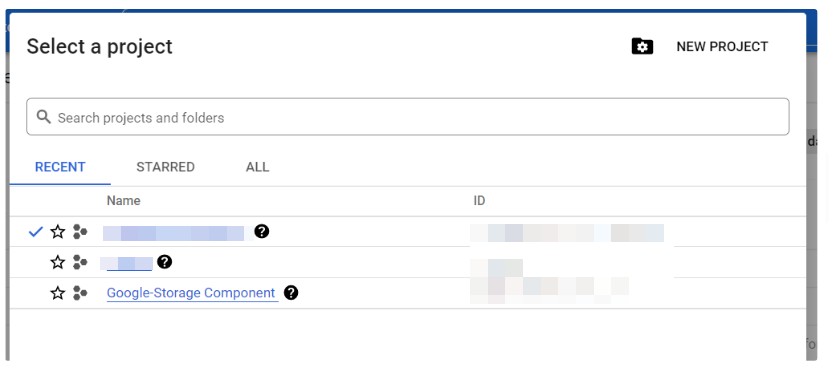Open help icon beside the checked project name

pyautogui.click(x=261, y=231)
